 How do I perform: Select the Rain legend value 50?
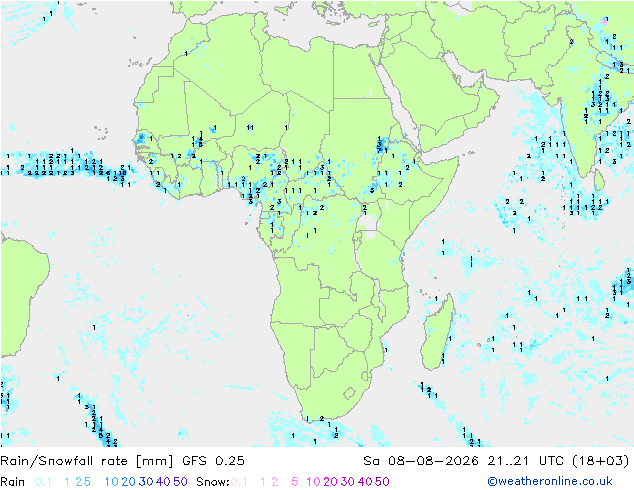180,482
